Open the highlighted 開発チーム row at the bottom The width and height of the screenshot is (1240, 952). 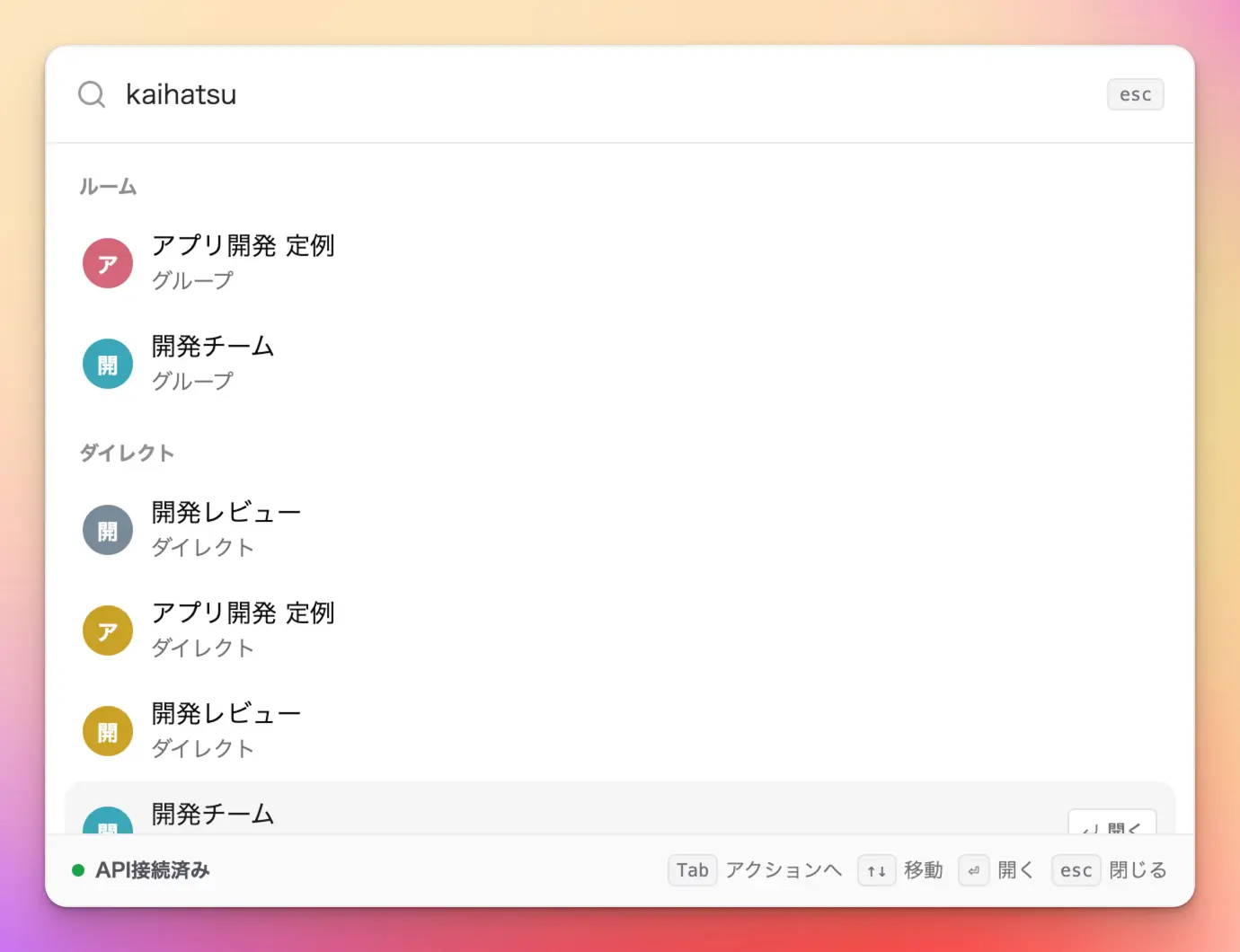(x=620, y=808)
